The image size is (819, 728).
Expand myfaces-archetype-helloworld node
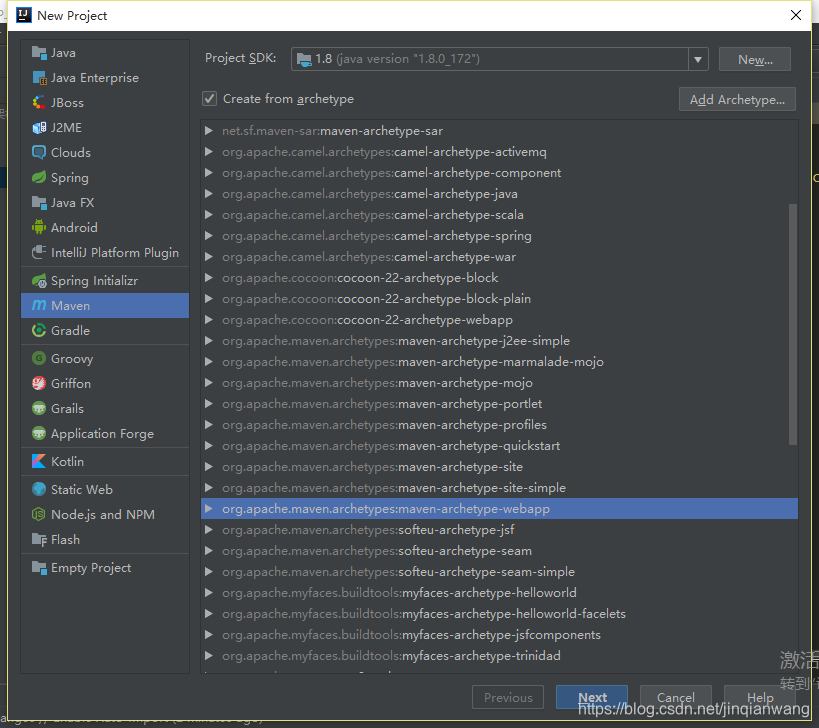click(x=208, y=593)
